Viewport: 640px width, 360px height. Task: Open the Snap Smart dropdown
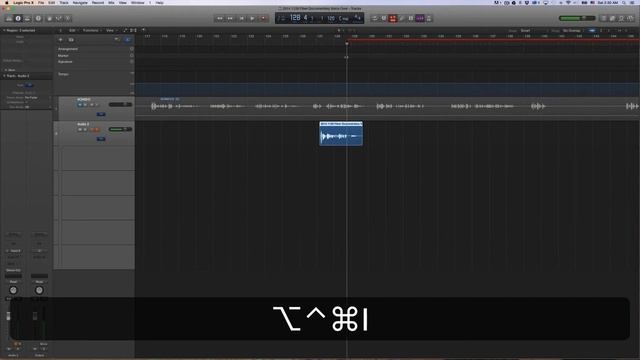tap(527, 31)
